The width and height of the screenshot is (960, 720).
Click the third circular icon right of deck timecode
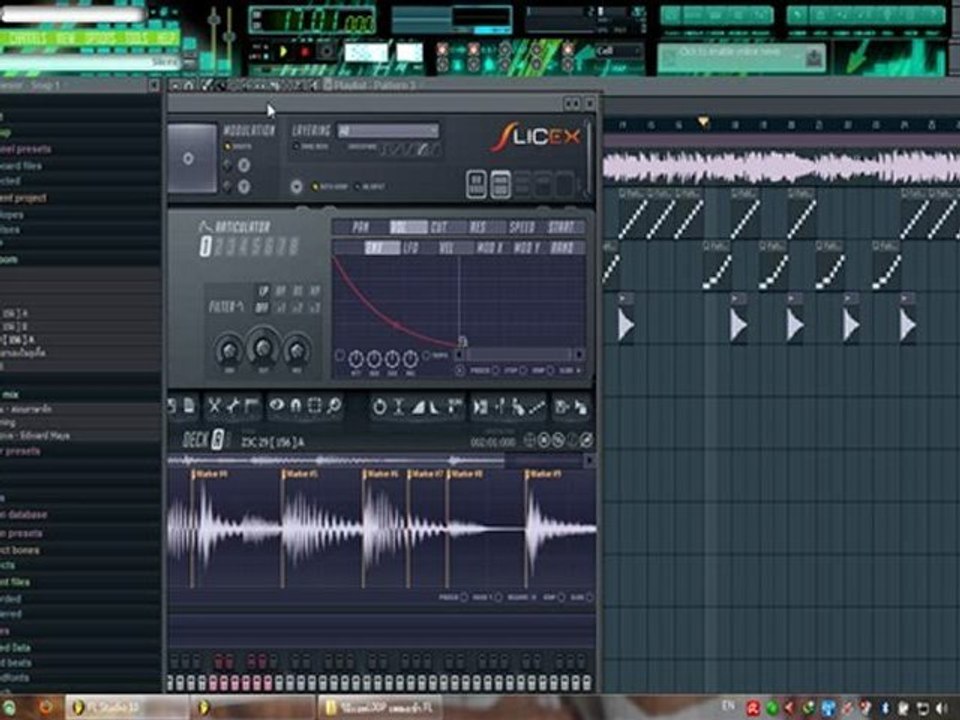point(558,440)
